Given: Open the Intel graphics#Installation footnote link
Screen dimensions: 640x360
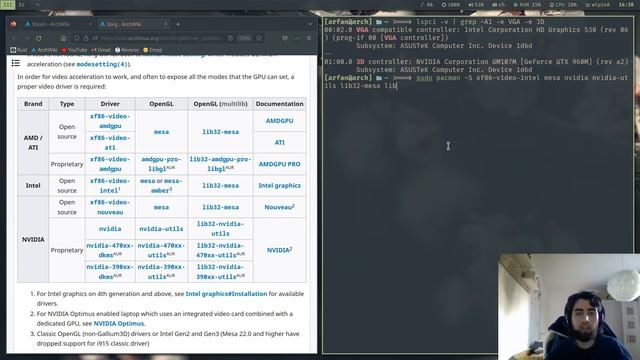Looking at the screenshot, I should pyautogui.click(x=226, y=294).
